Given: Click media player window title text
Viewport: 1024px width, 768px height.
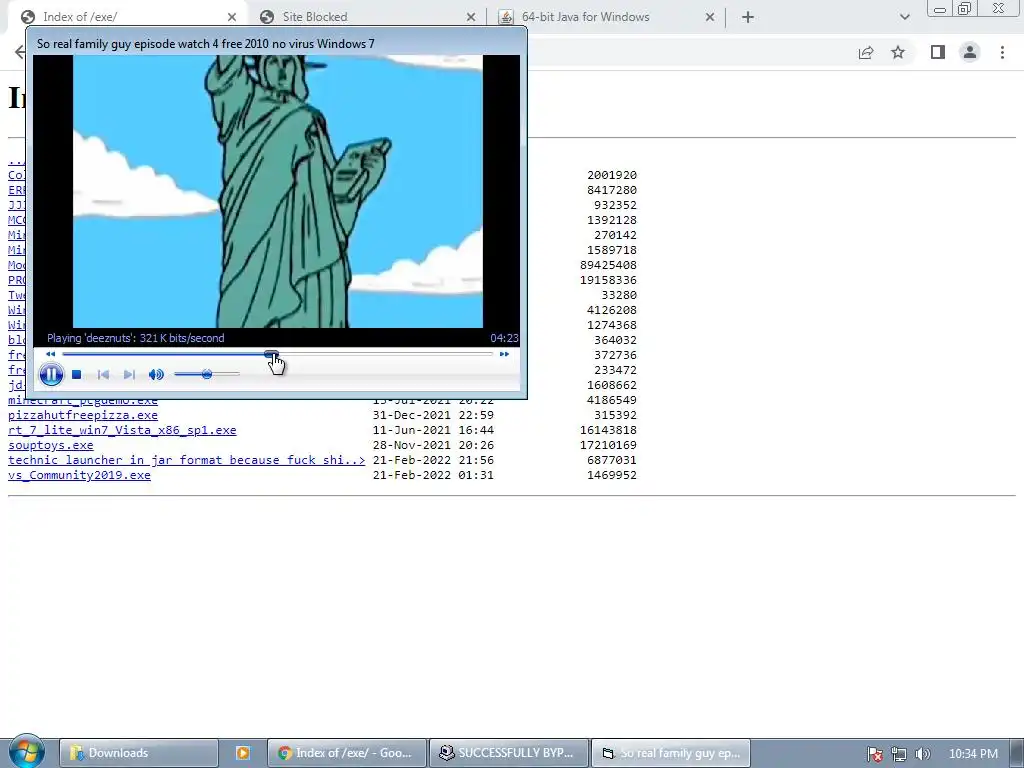Looking at the screenshot, I should point(206,44).
